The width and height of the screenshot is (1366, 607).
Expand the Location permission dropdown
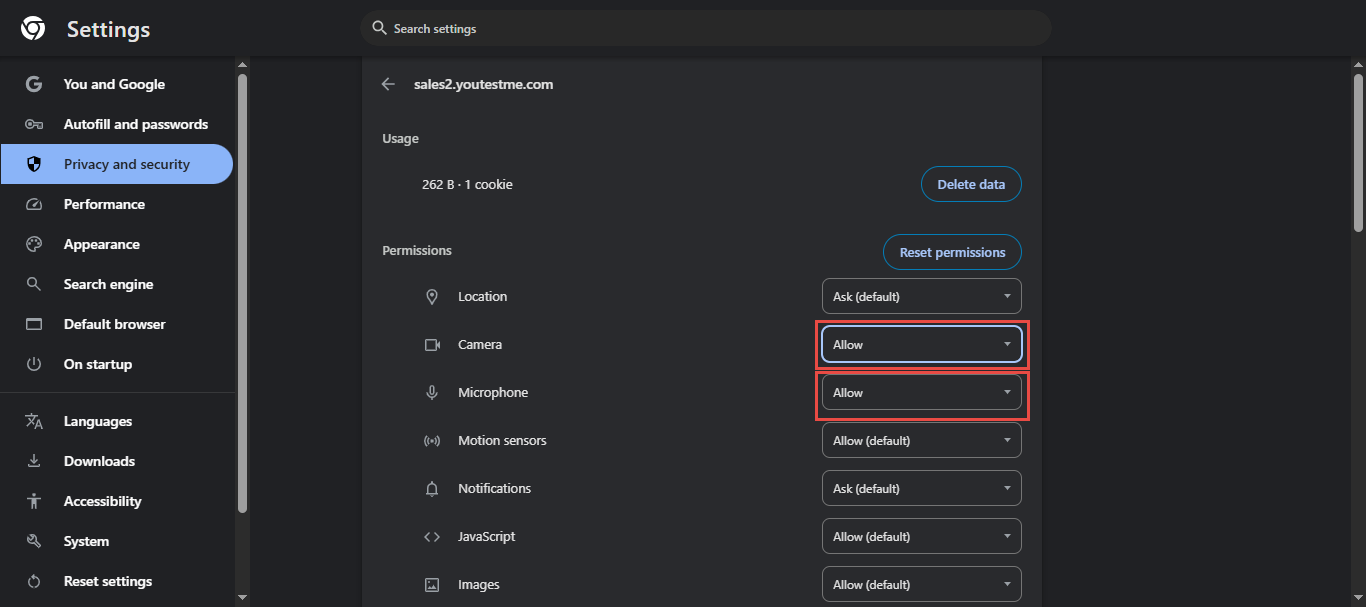pos(921,297)
